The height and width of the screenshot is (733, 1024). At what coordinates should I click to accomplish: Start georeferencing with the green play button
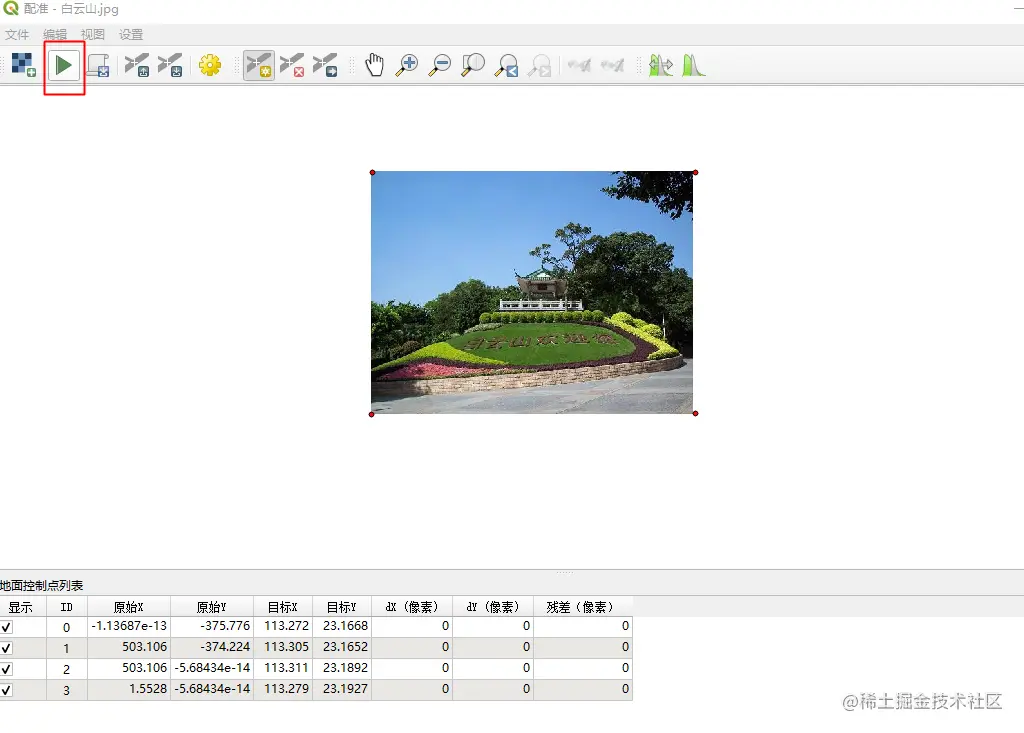pos(64,65)
